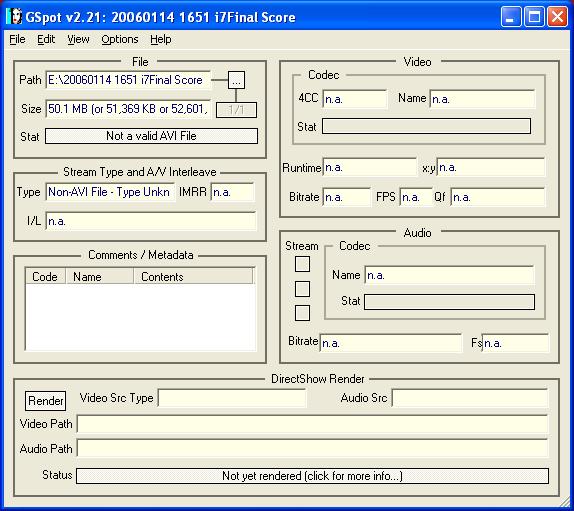Click the Video codec Stat progress bar
This screenshot has width=574, height=511.
pyautogui.click(x=426, y=126)
